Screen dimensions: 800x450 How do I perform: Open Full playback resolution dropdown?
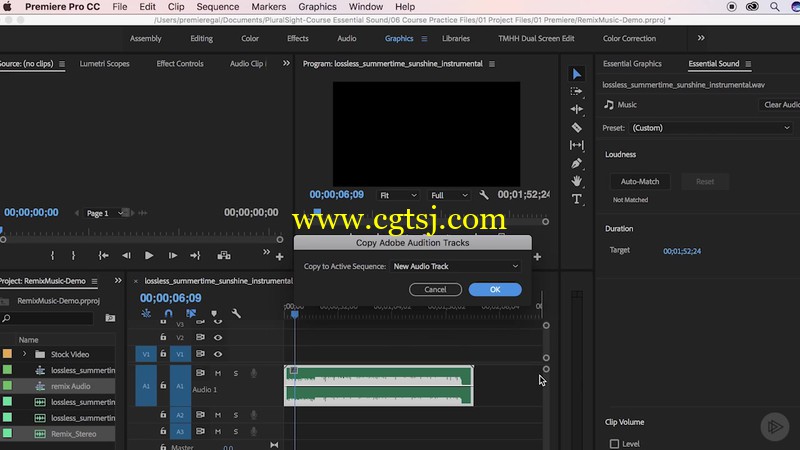449,195
